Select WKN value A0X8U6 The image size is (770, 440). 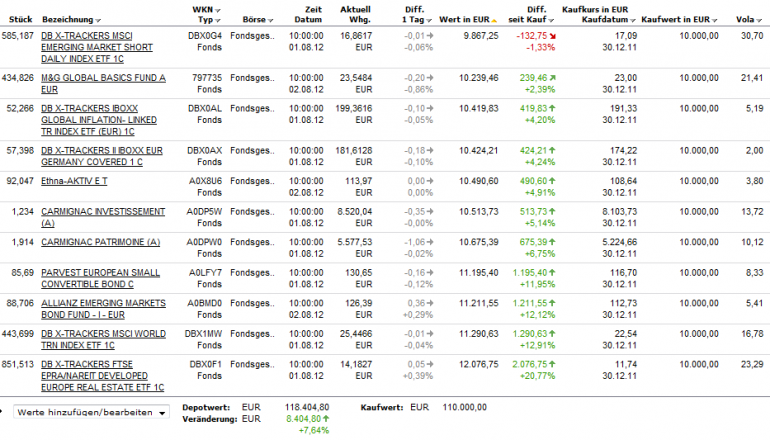(205, 181)
